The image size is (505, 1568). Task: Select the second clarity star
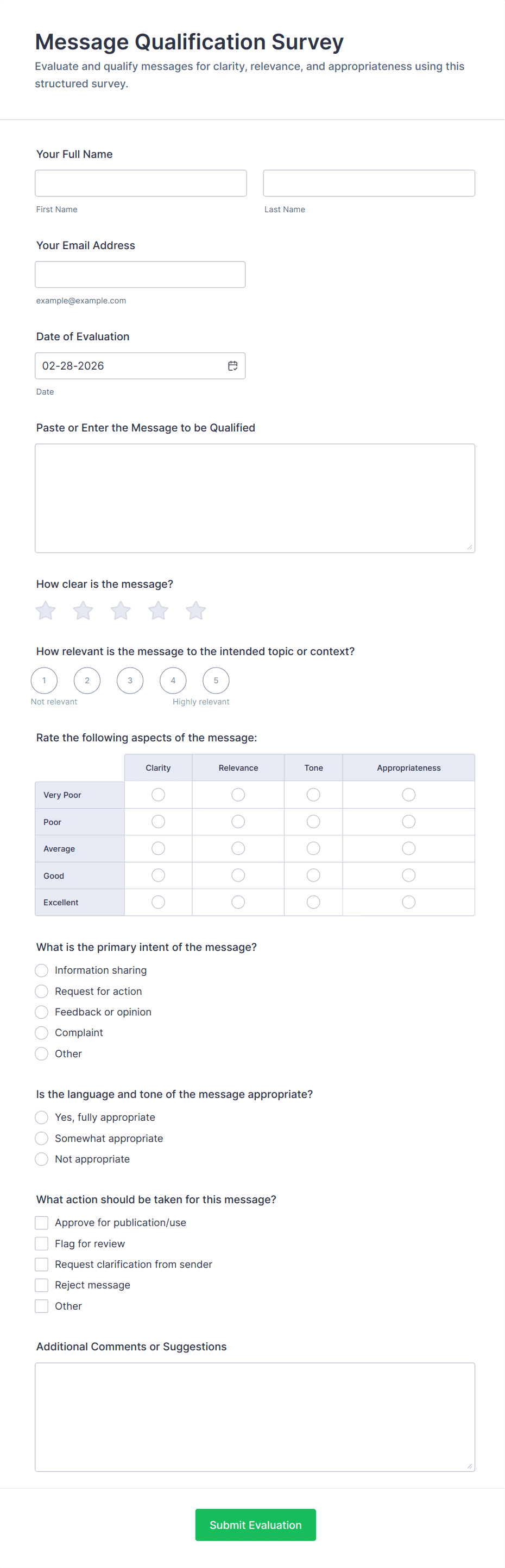[84, 610]
